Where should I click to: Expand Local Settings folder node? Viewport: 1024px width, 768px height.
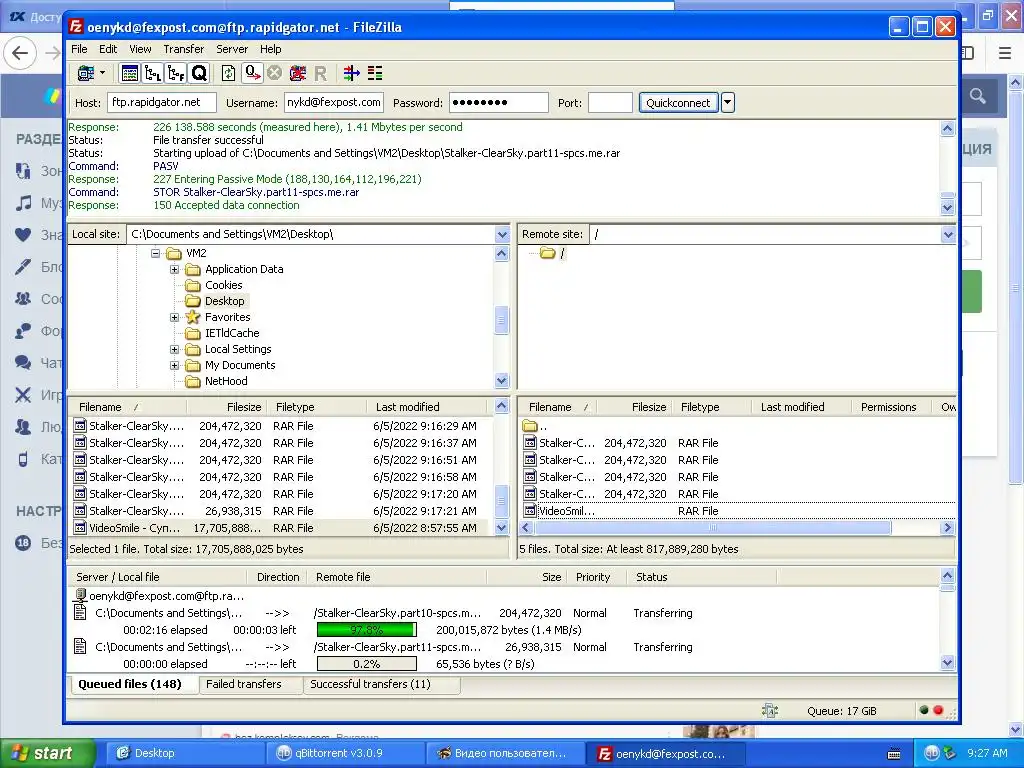pos(174,349)
